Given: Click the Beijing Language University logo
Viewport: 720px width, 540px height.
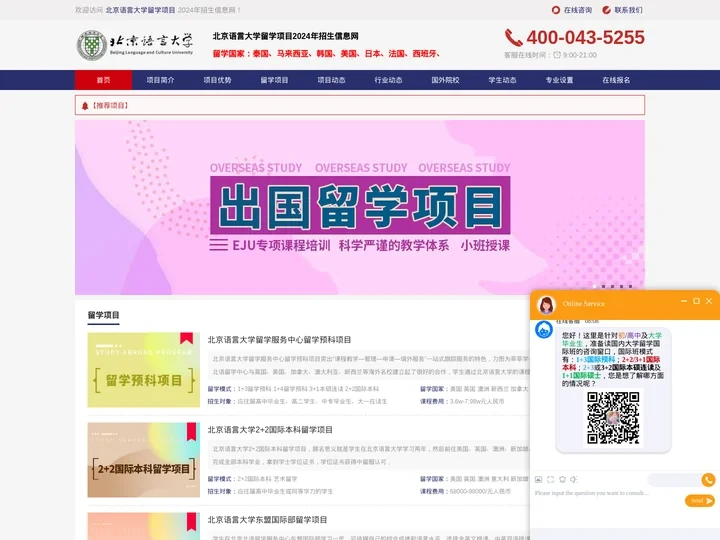Looking at the screenshot, I should coord(135,45).
